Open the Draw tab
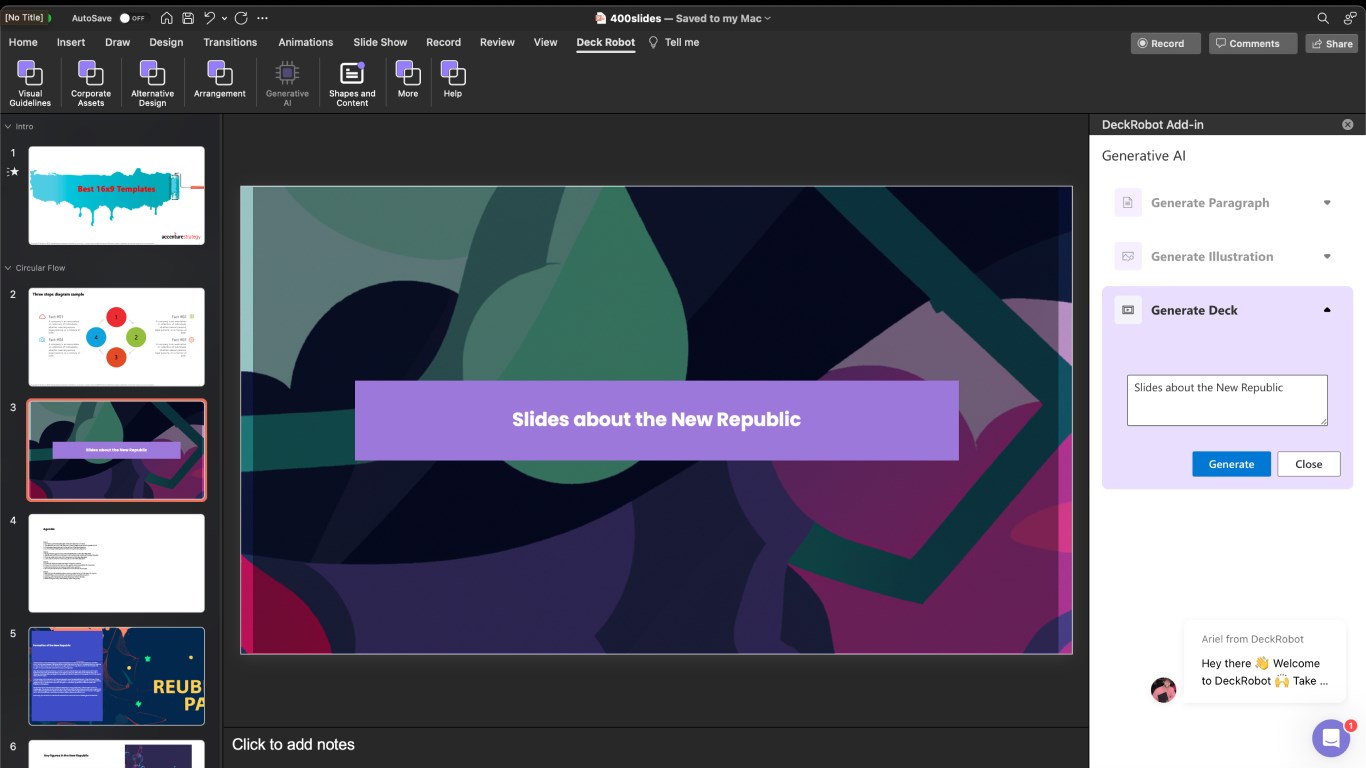Viewport: 1366px width, 768px height. pos(118,42)
